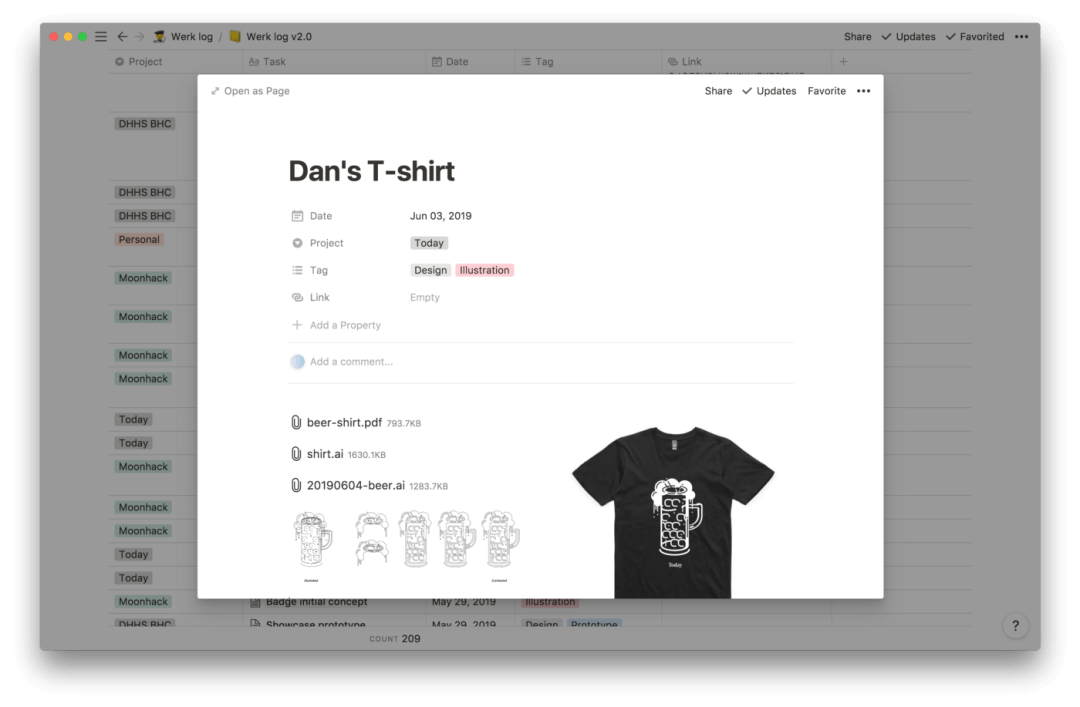The width and height of the screenshot is (1080, 707).
Task: Click the Task column header
Action: coord(267,61)
